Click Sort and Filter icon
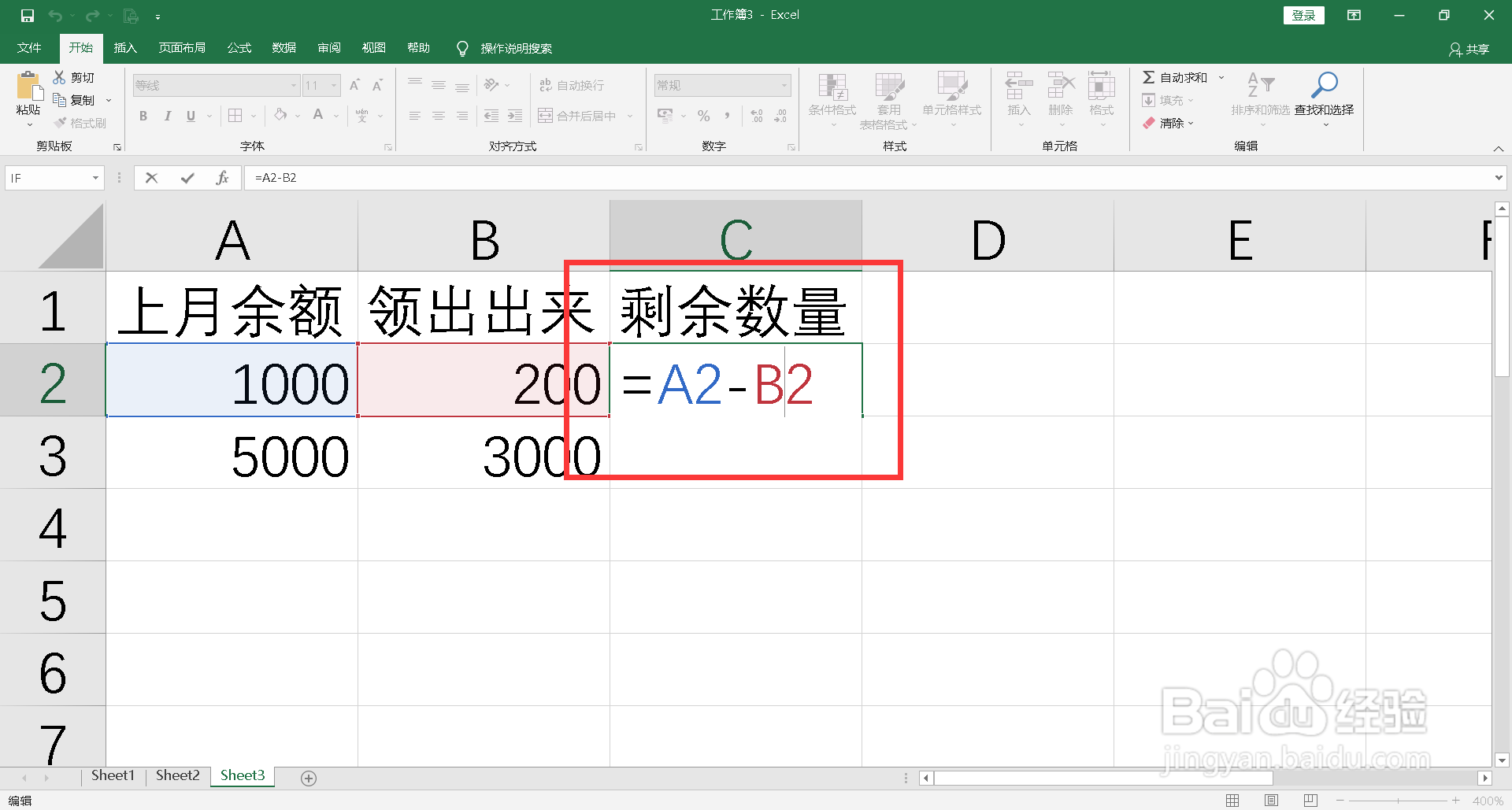Image resolution: width=1512 pixels, height=810 pixels. tap(1260, 85)
